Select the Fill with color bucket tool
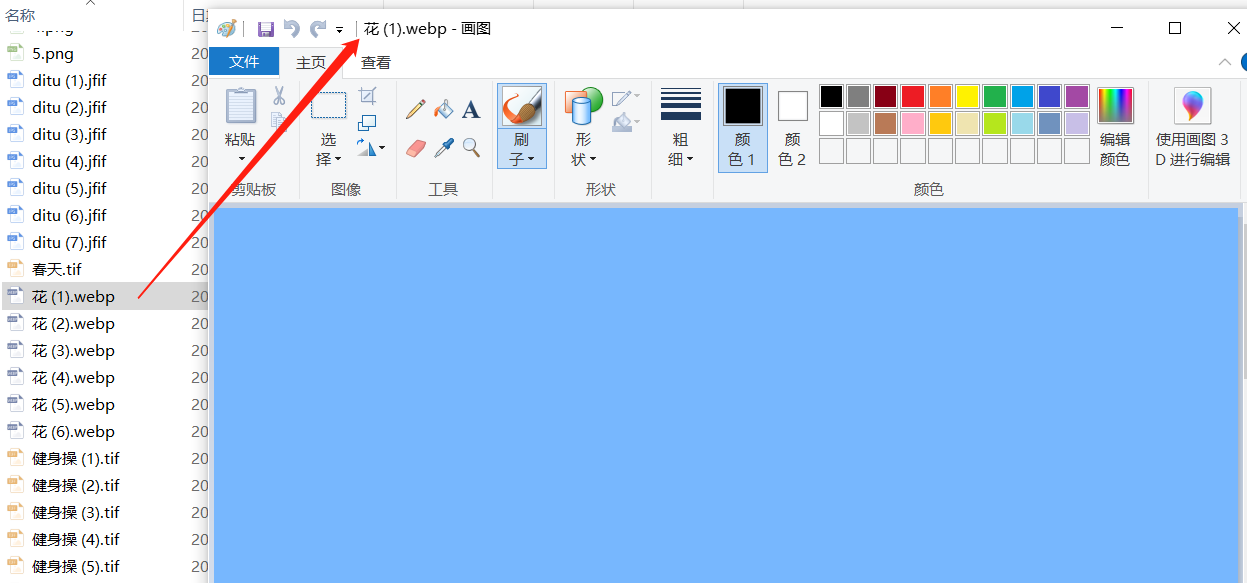Viewport: 1247px width, 583px height. (x=444, y=109)
